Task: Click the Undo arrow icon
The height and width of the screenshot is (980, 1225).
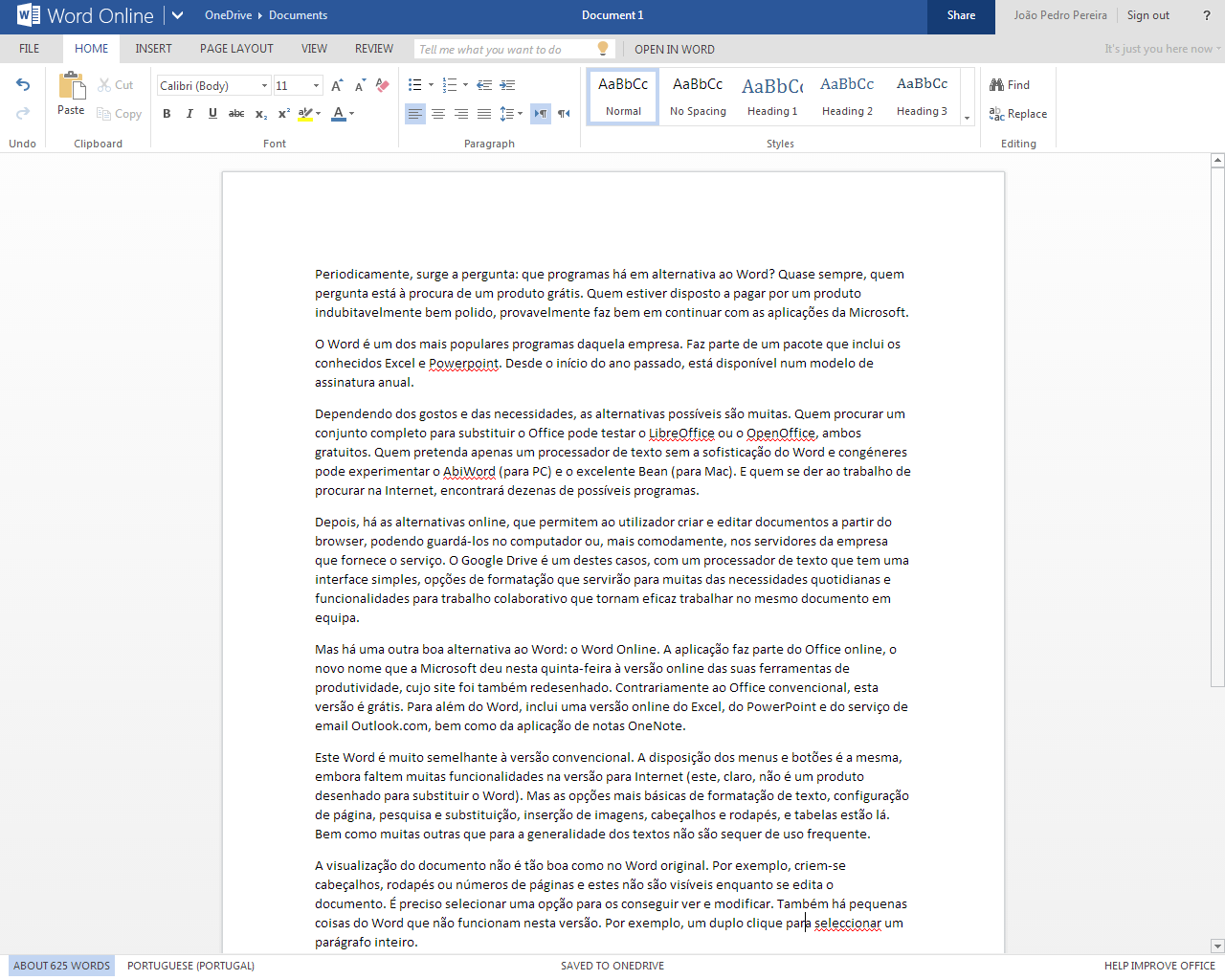Action: 23,85
